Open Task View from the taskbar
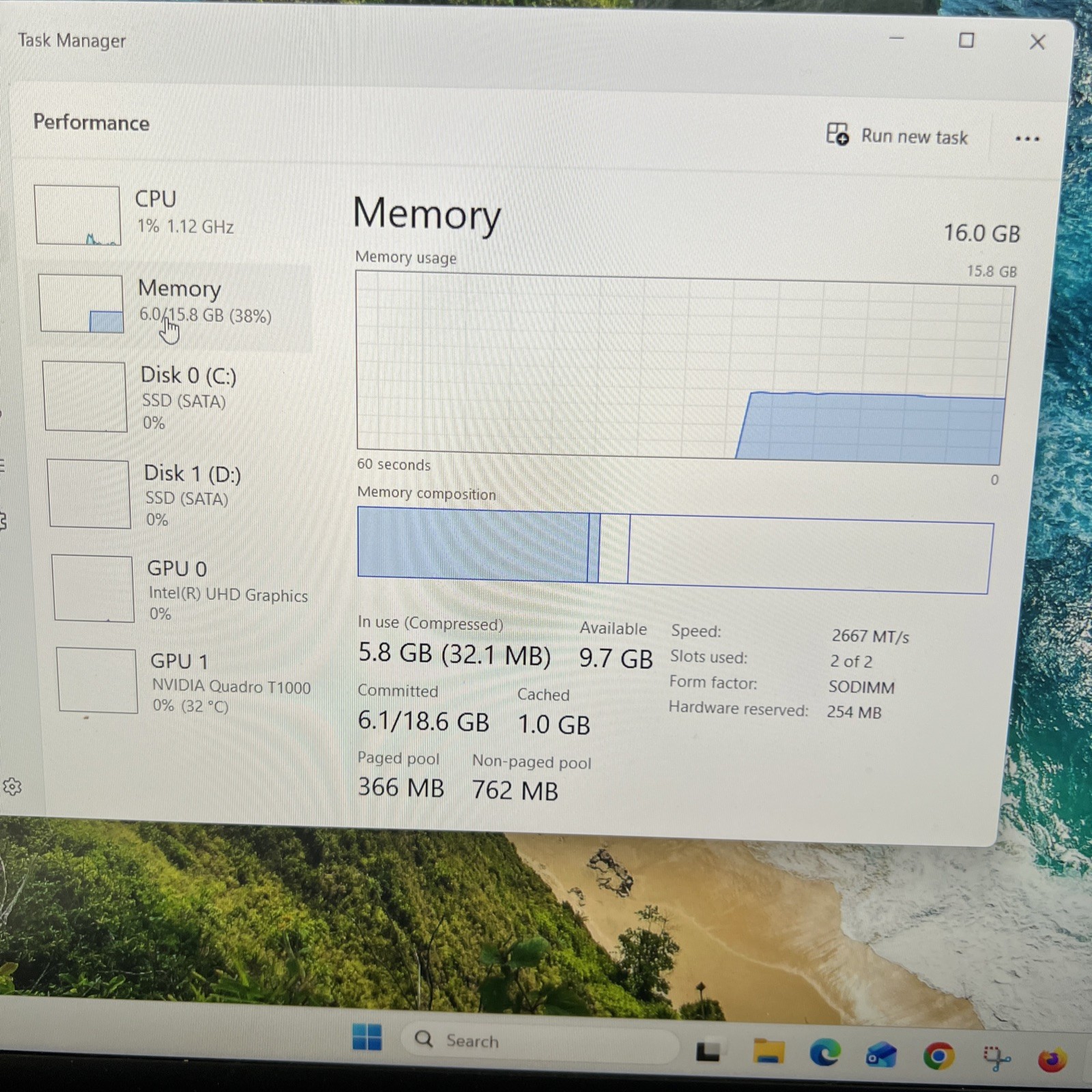 pos(708,1050)
